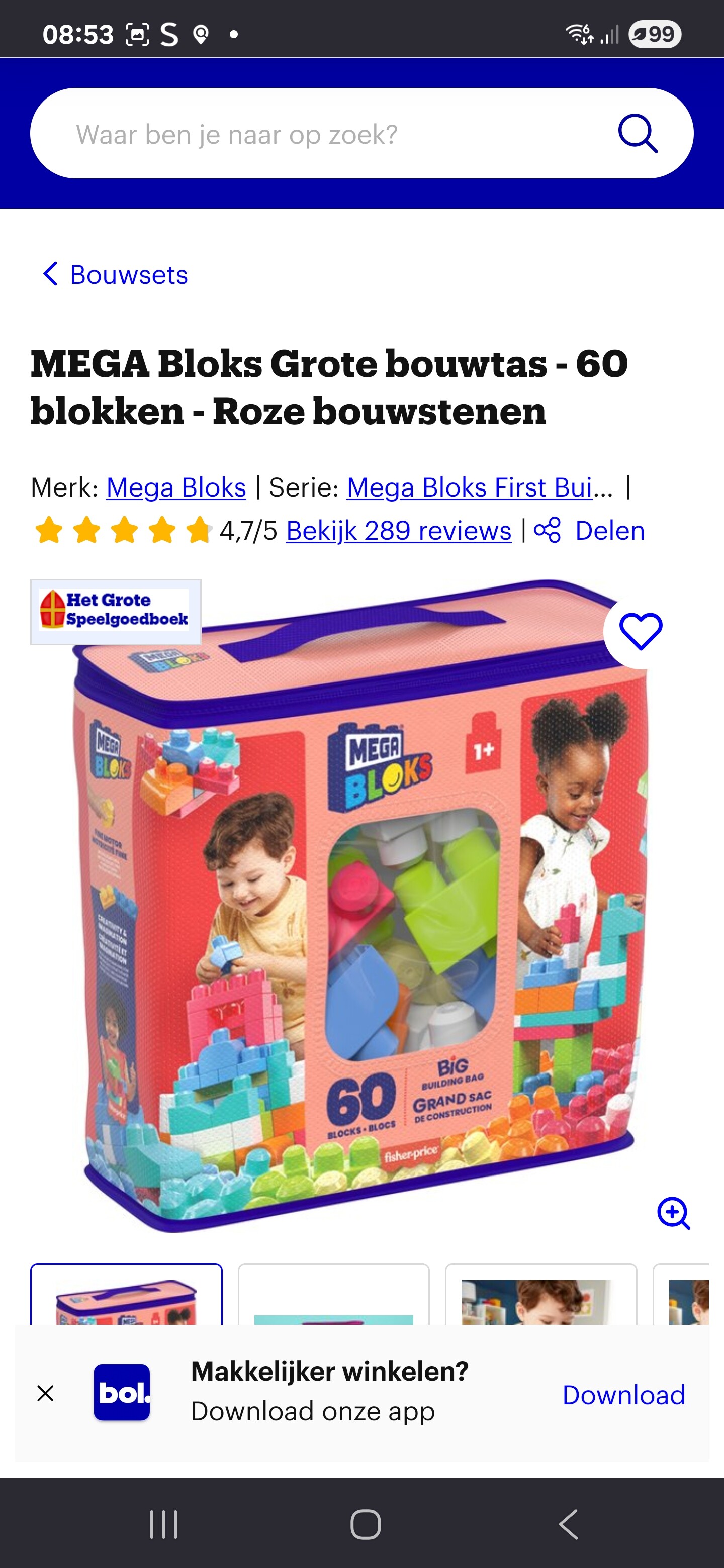View the 289 reviews link

(398, 530)
